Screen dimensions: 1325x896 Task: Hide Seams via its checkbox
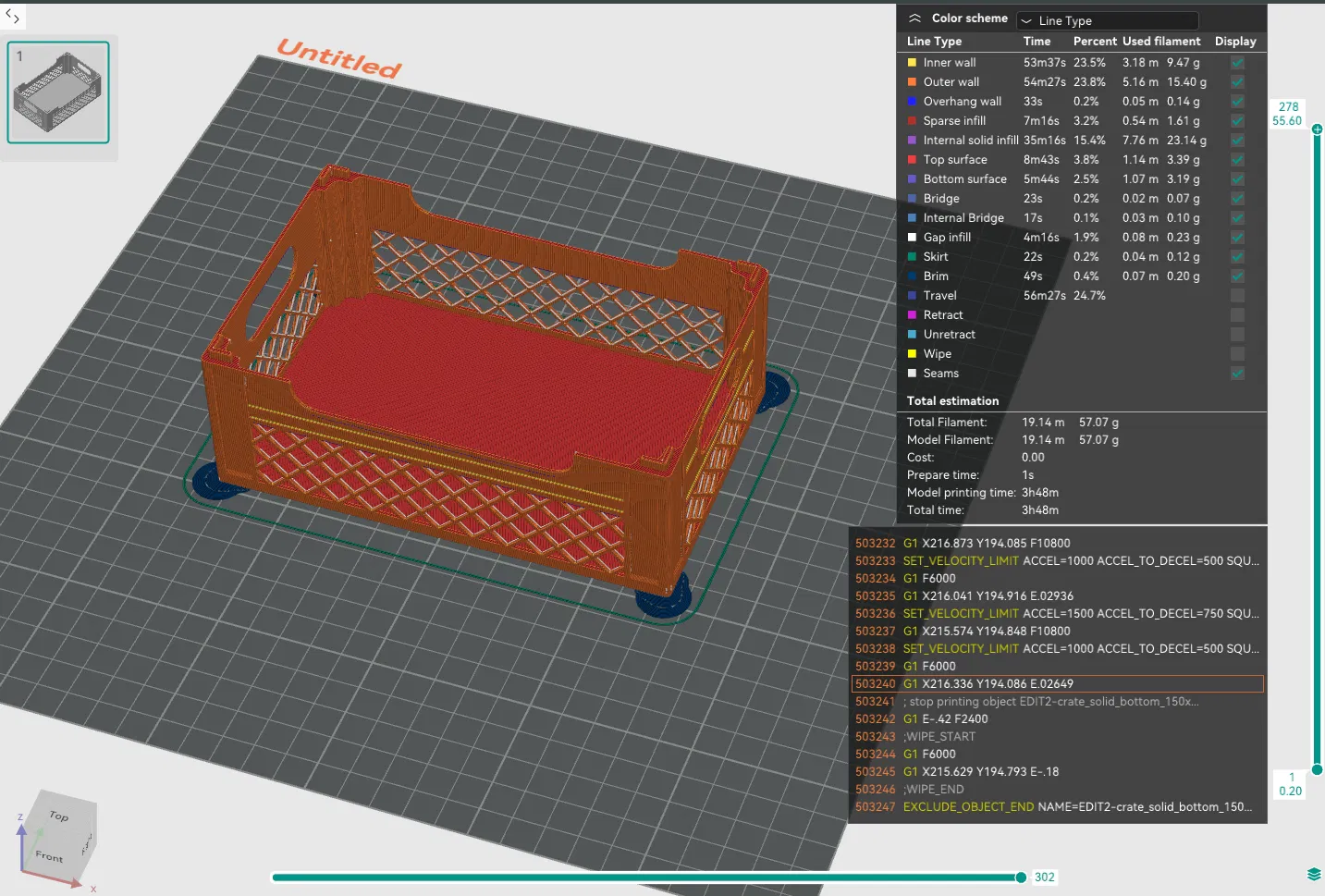point(1237,374)
